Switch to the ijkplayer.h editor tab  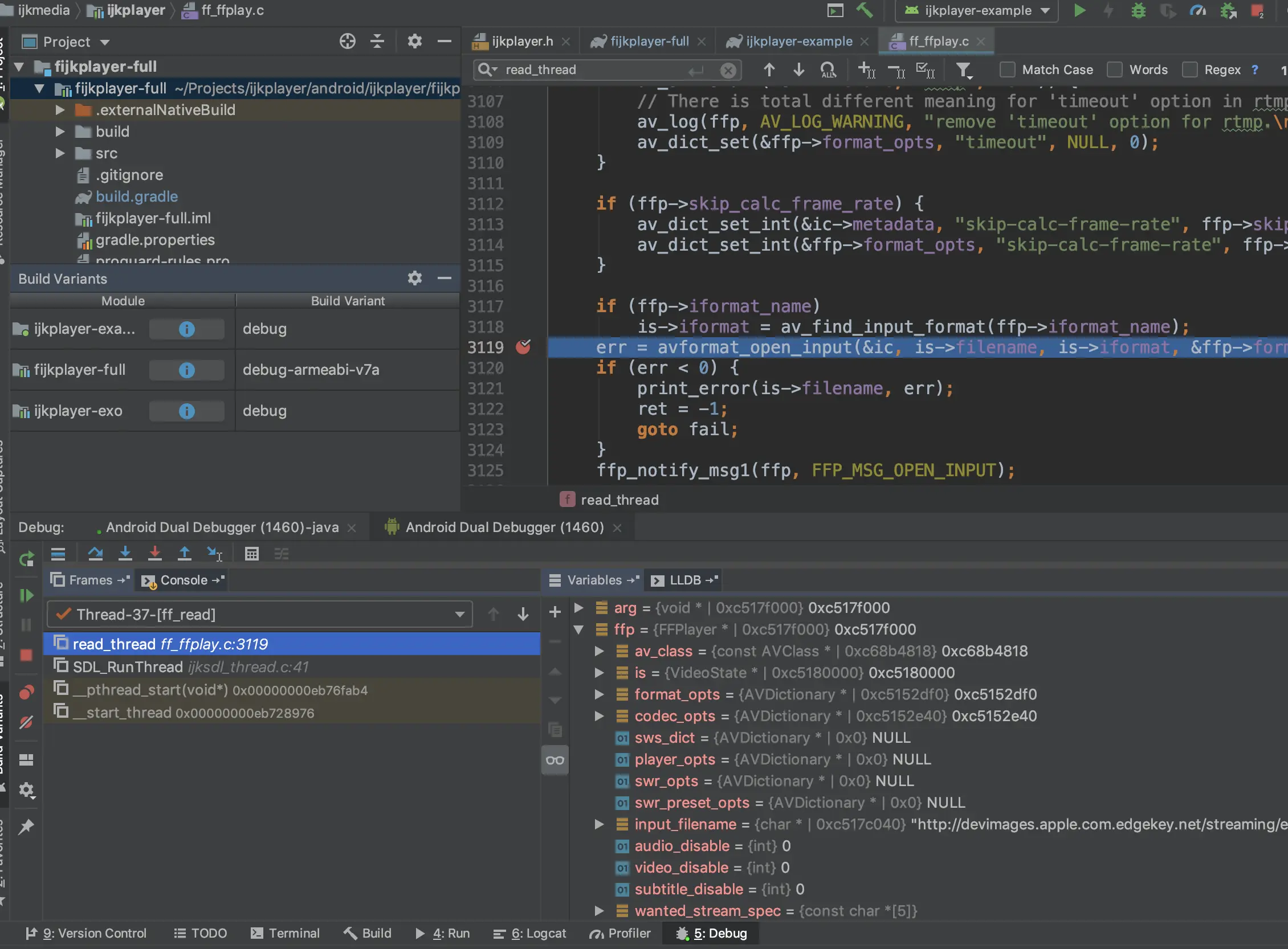pos(520,42)
